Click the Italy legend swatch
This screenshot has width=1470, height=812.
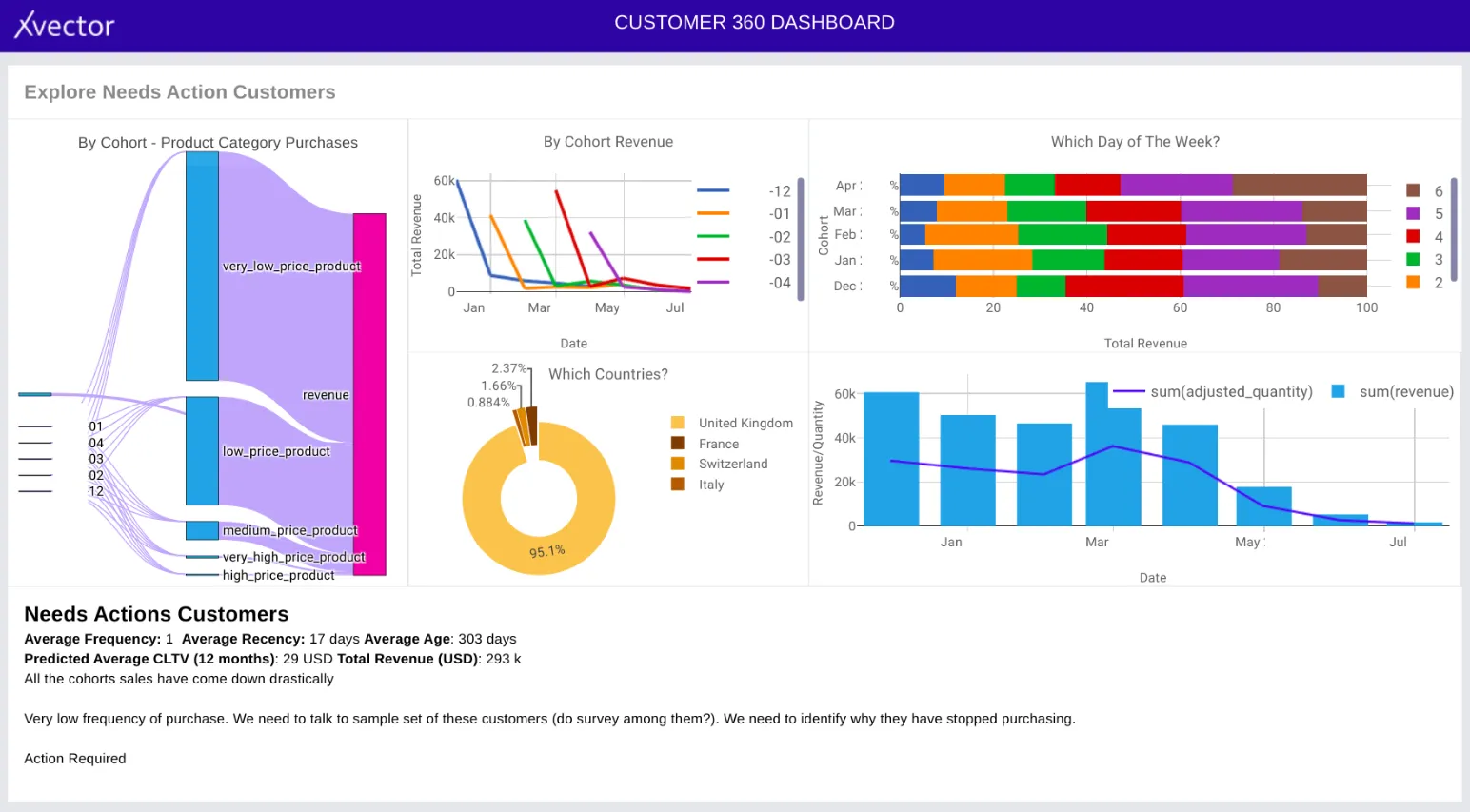point(679,485)
